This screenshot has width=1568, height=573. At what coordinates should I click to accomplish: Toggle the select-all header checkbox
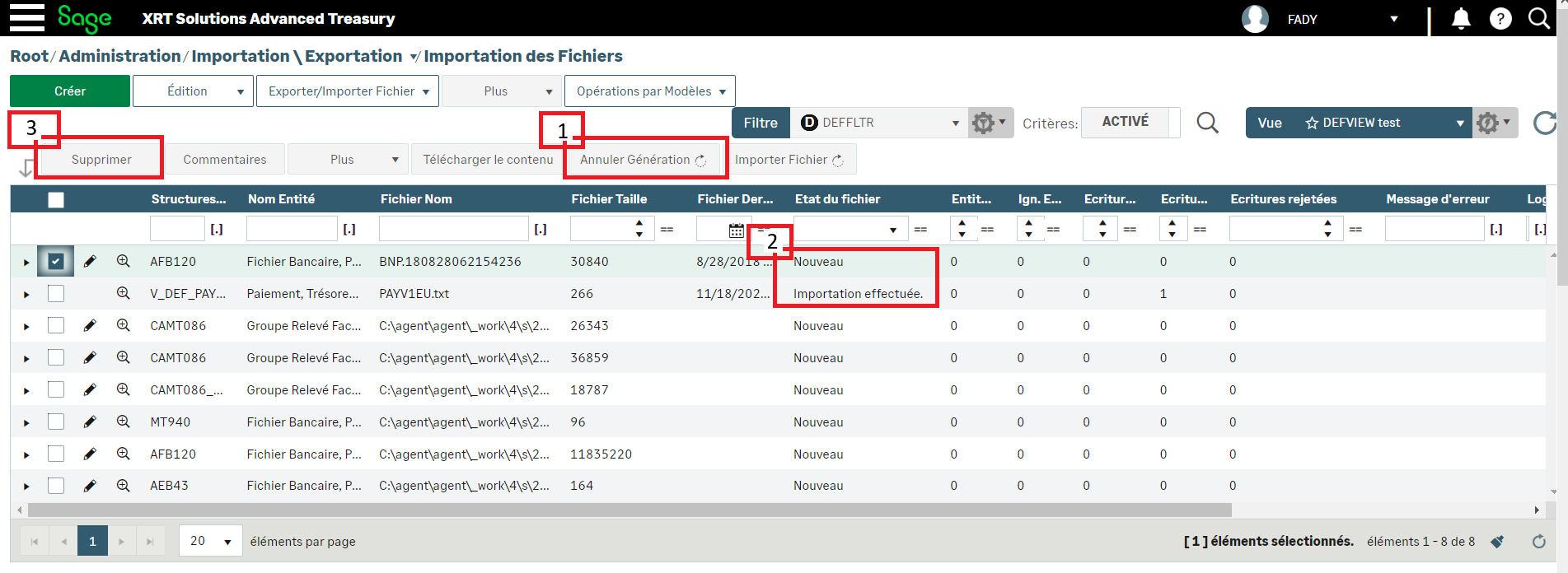coord(55,199)
